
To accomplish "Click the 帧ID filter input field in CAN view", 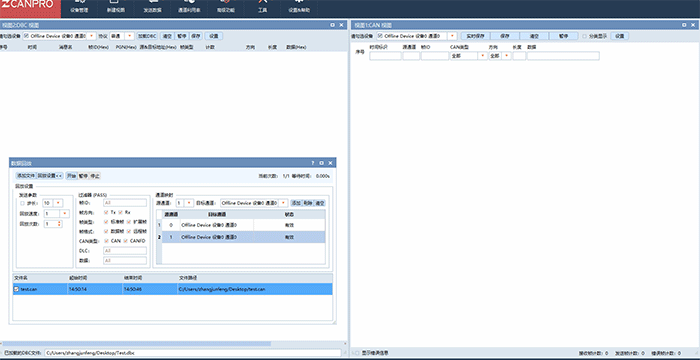I will coord(435,56).
